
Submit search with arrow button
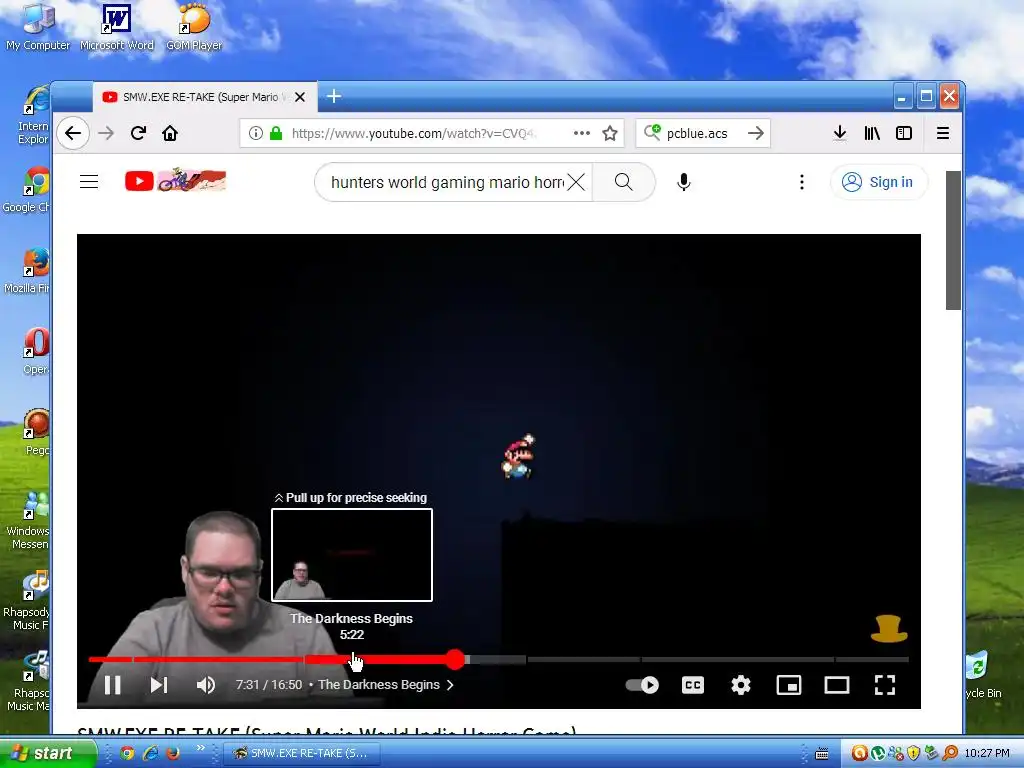point(756,133)
